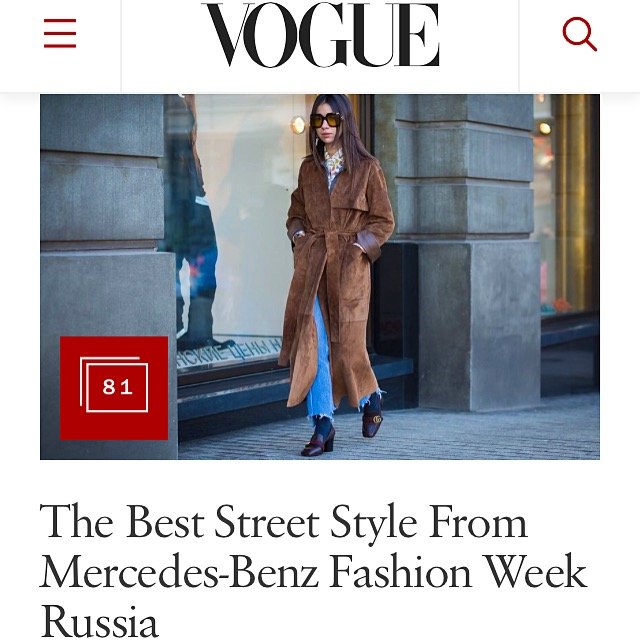640x640 pixels.
Task: Click the sunglasses on the woman in photo
Action: pos(325,120)
